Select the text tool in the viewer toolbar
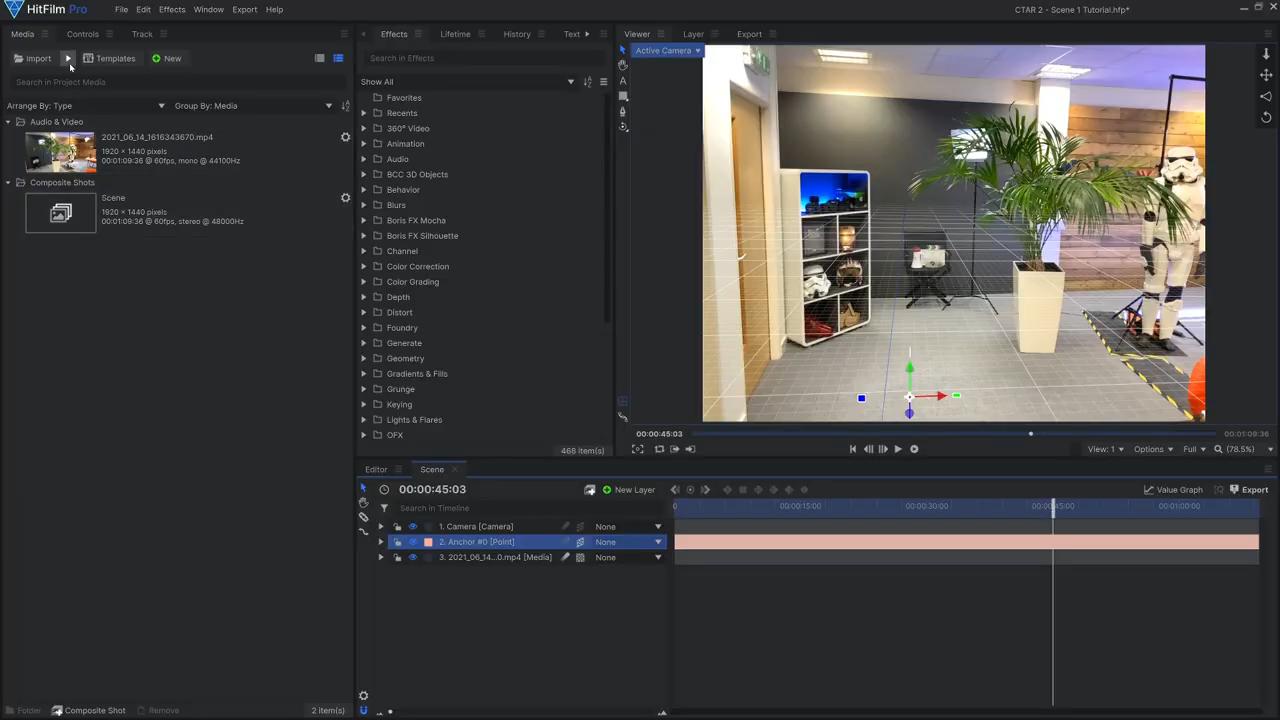The image size is (1280, 720). (x=623, y=81)
